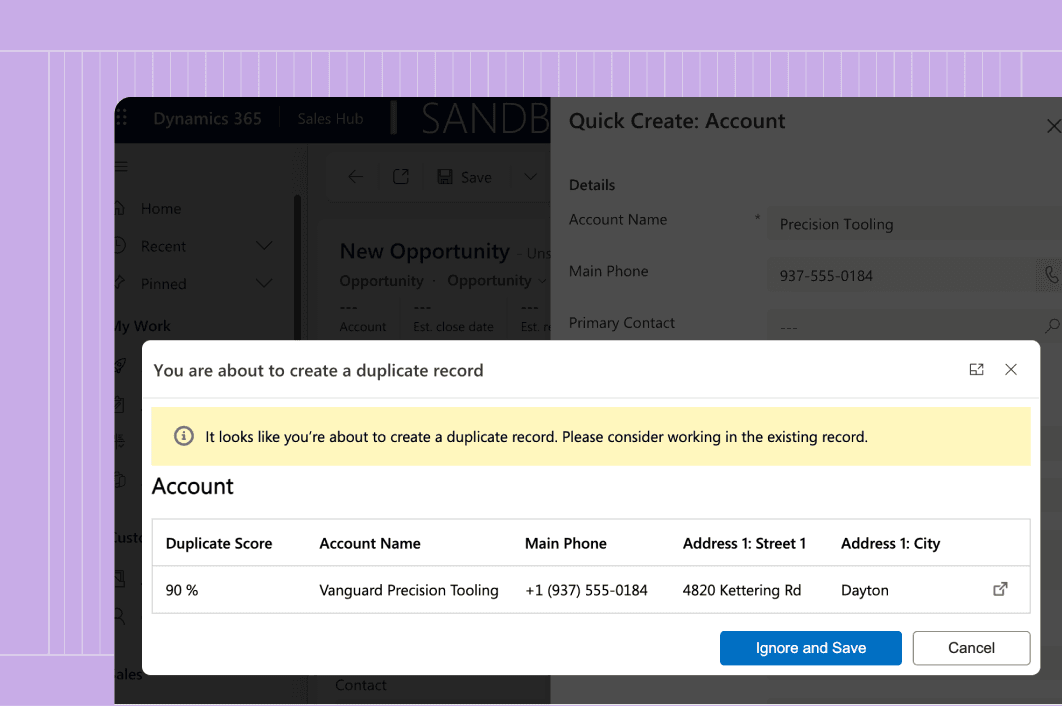
Task: Expand the Pinned chevron
Action: coord(264,283)
